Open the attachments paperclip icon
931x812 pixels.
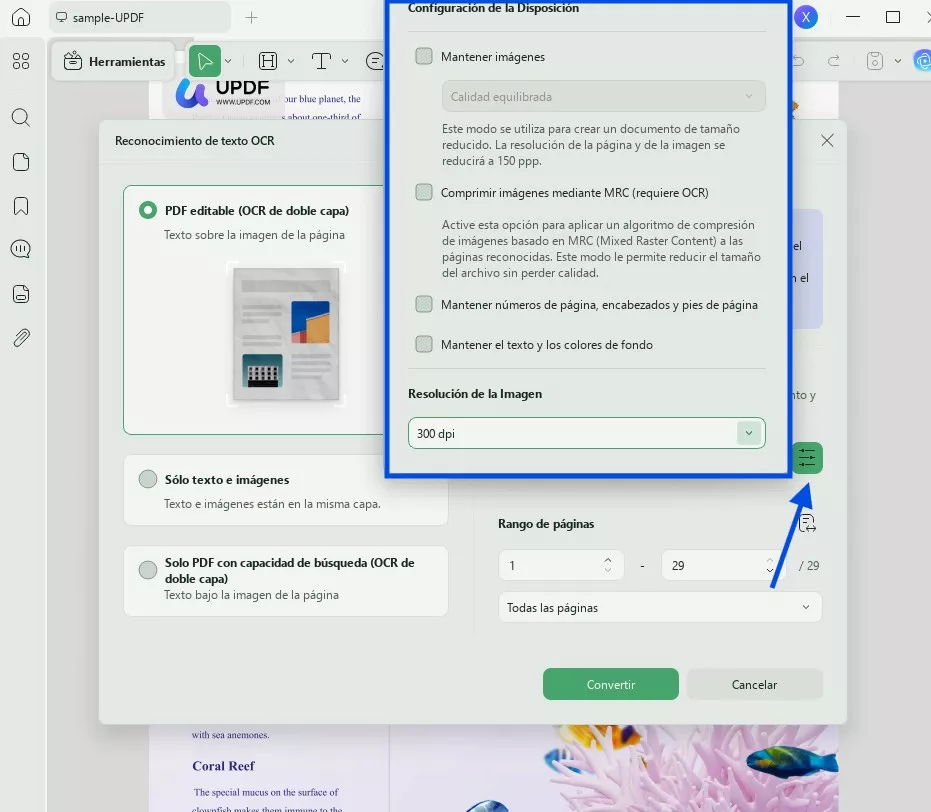pyautogui.click(x=21, y=338)
